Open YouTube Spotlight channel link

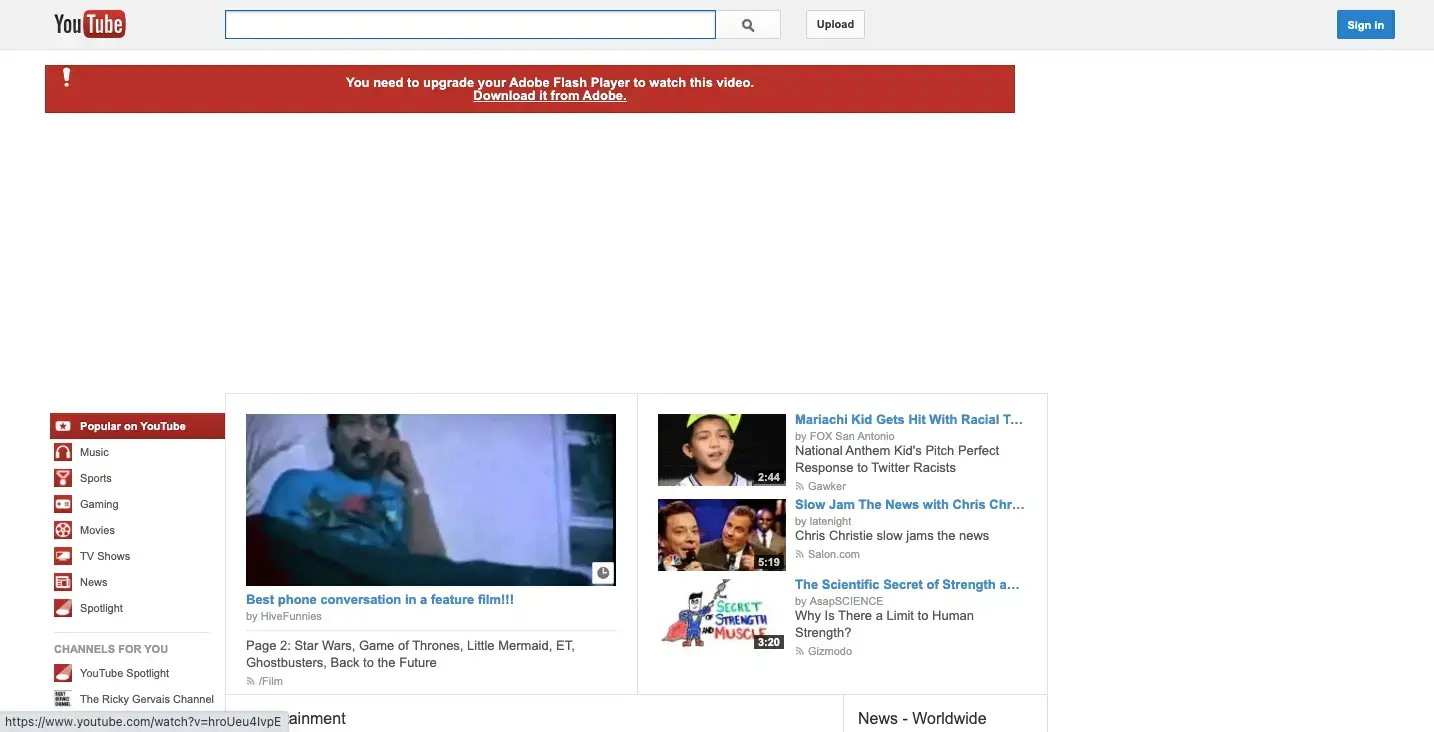125,673
